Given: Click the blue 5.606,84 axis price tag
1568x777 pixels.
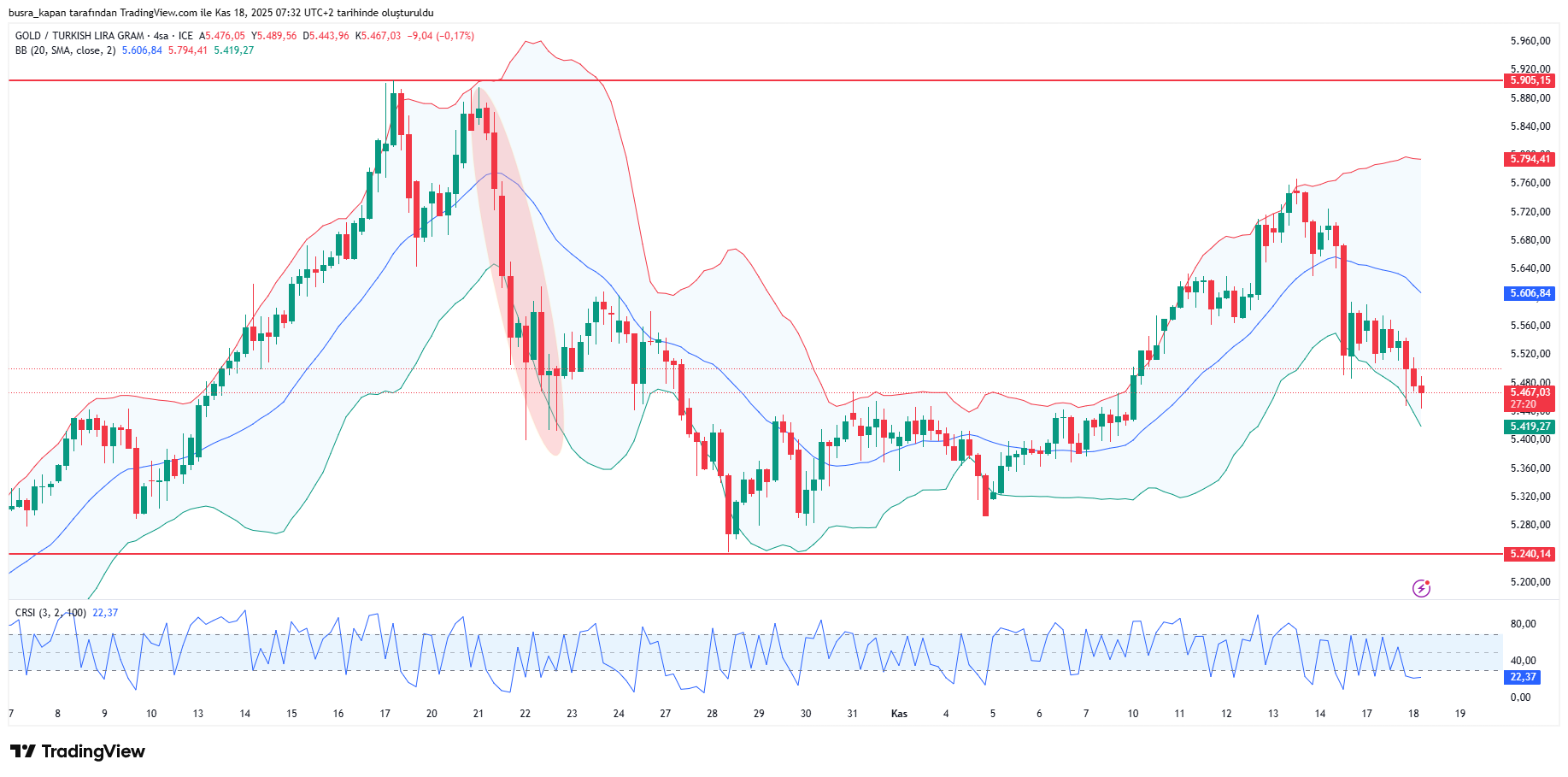Looking at the screenshot, I should [x=1530, y=293].
